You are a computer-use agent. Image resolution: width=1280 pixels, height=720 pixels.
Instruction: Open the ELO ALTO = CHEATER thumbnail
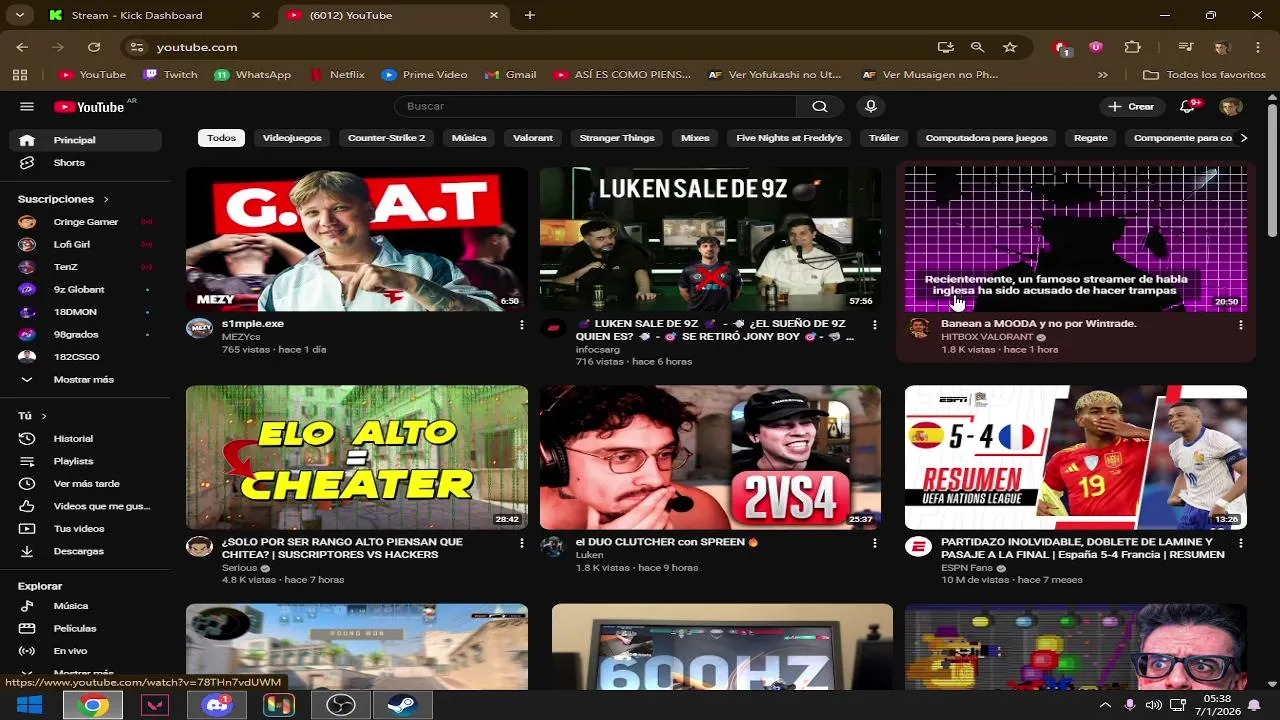(x=357, y=457)
